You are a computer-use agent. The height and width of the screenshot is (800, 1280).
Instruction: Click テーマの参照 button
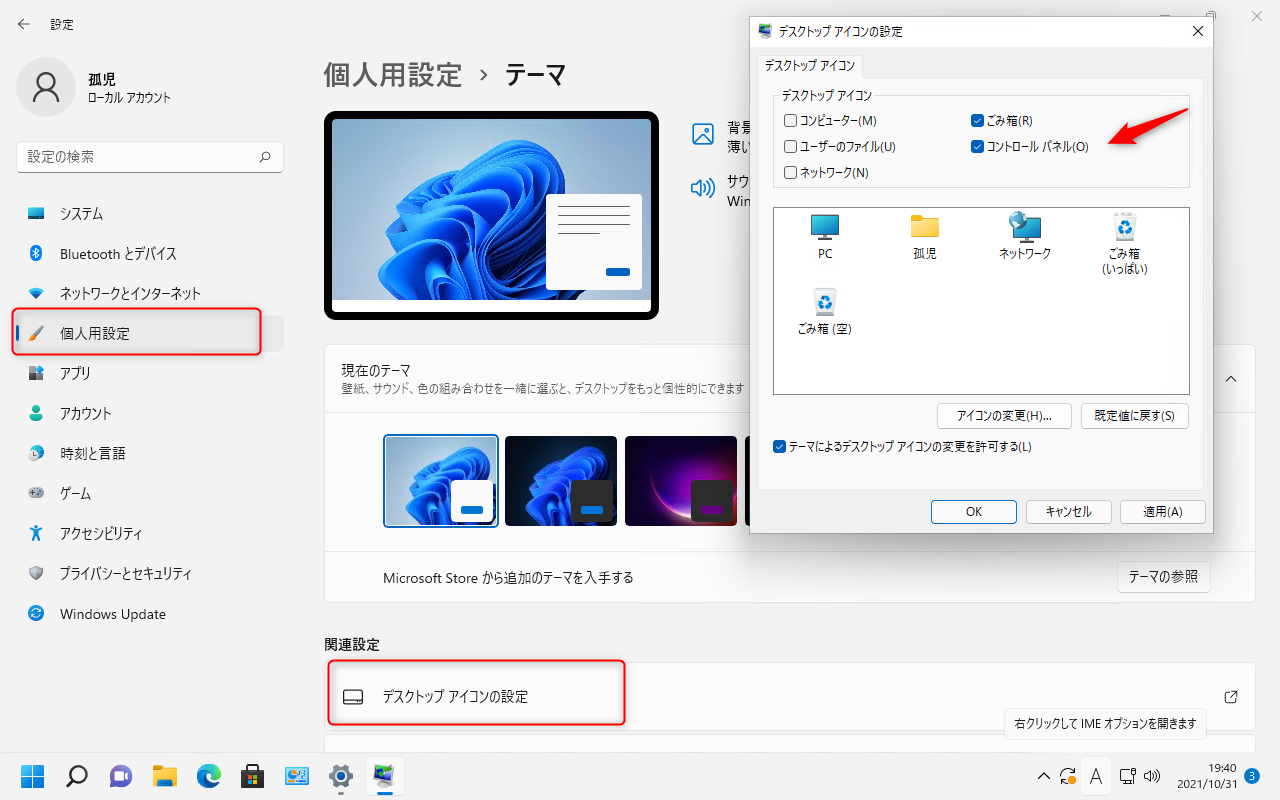tap(1163, 577)
